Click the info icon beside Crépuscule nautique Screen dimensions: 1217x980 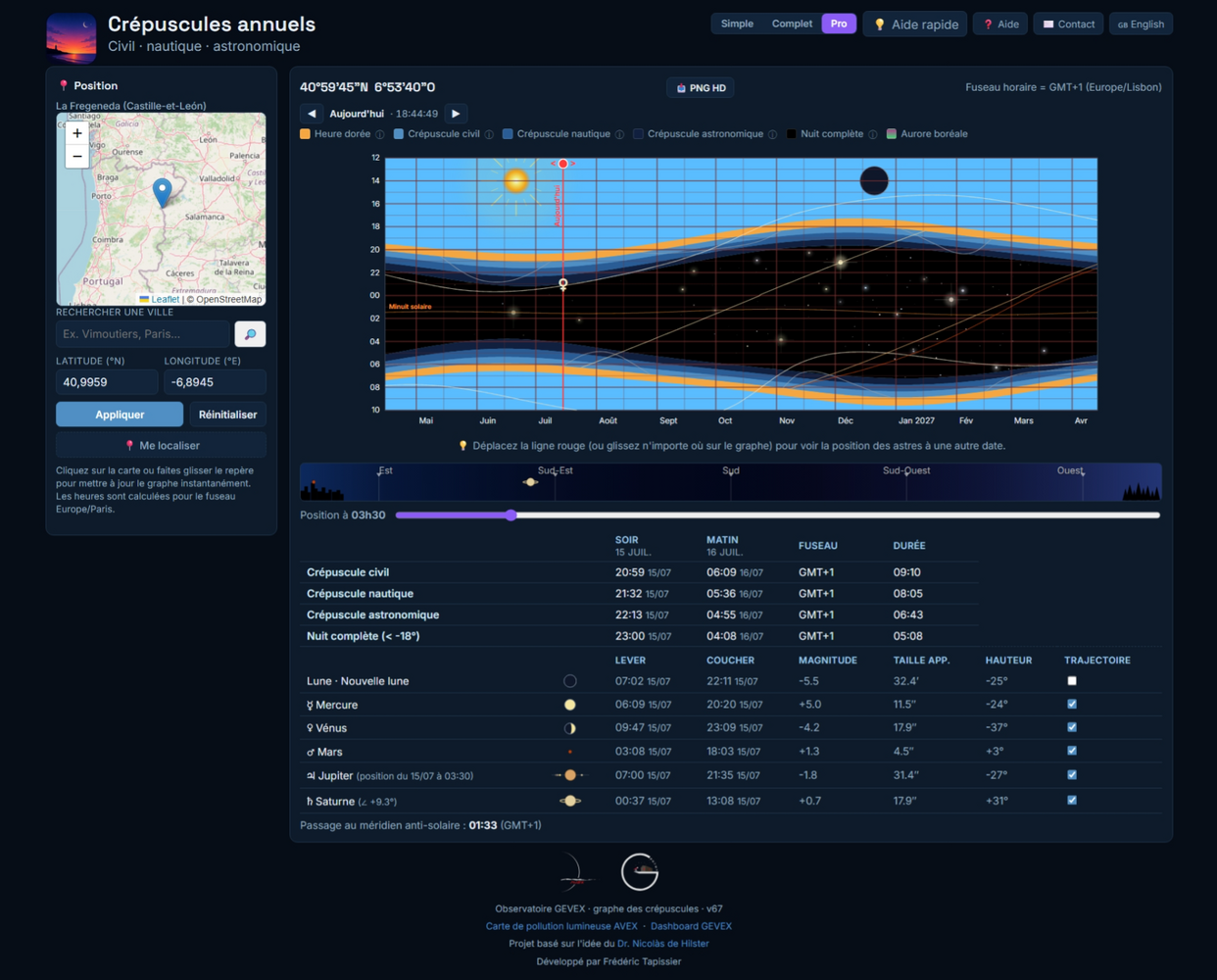pyautogui.click(x=620, y=134)
